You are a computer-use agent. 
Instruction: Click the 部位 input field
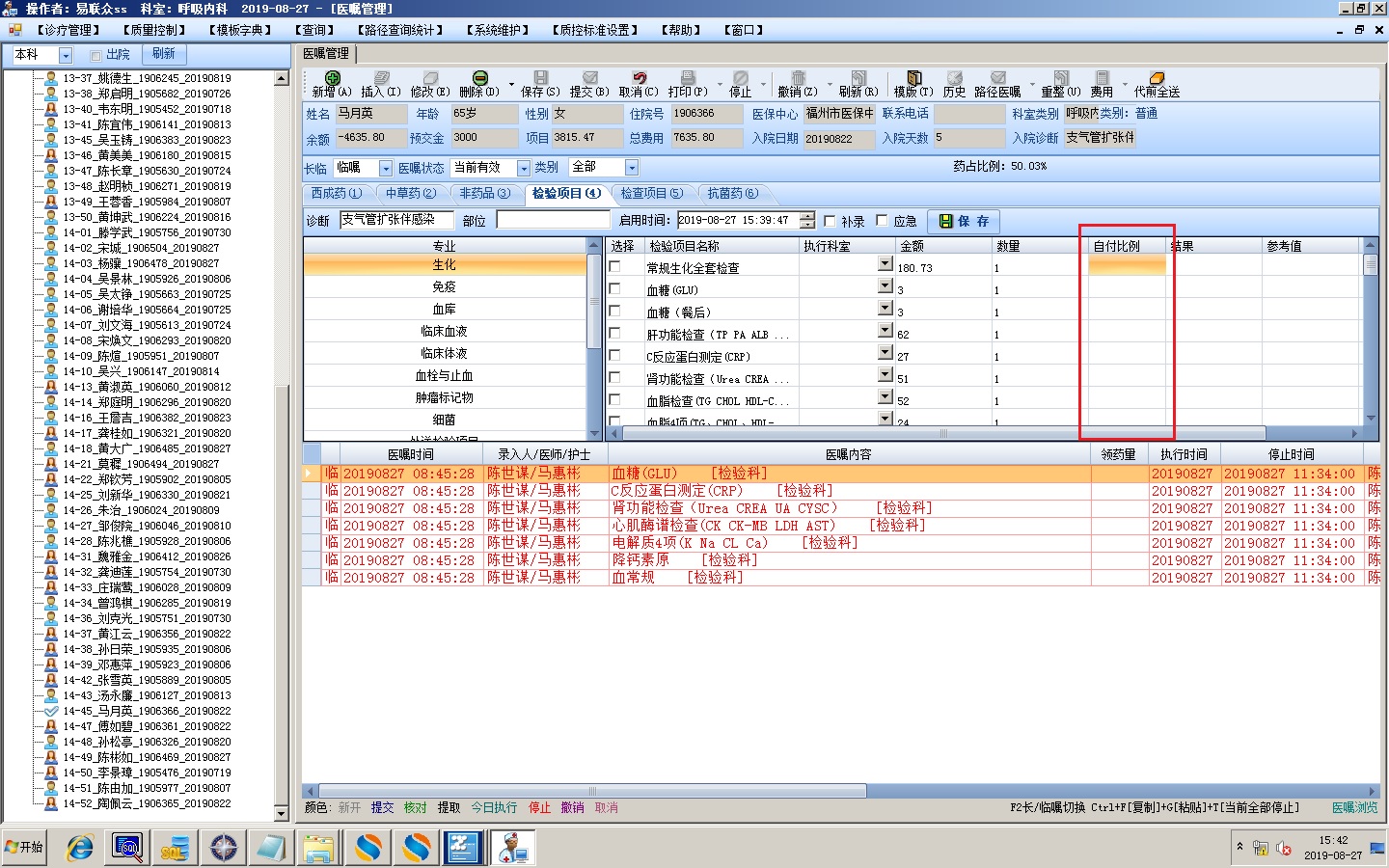click(x=553, y=220)
